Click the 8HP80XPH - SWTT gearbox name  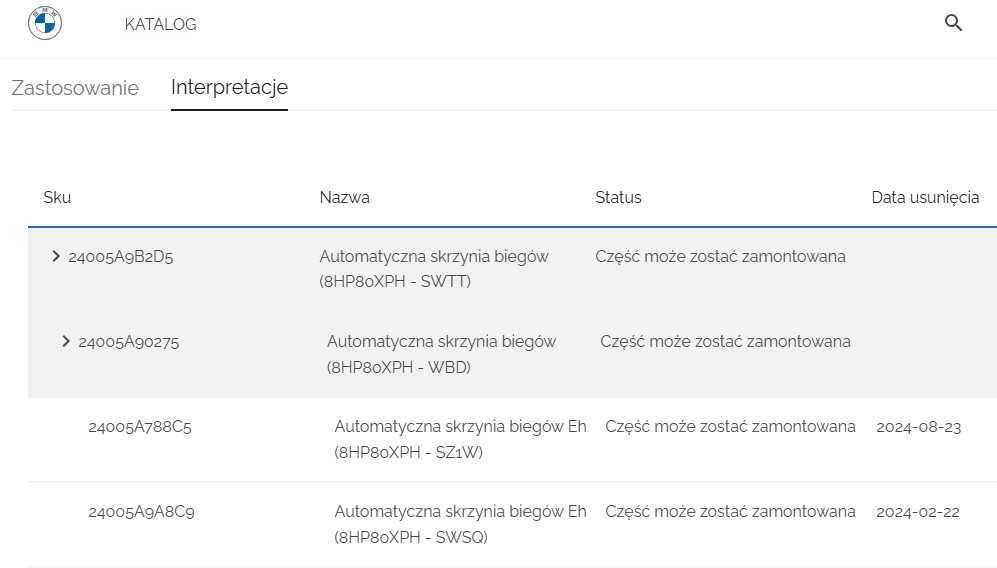[x=434, y=269]
